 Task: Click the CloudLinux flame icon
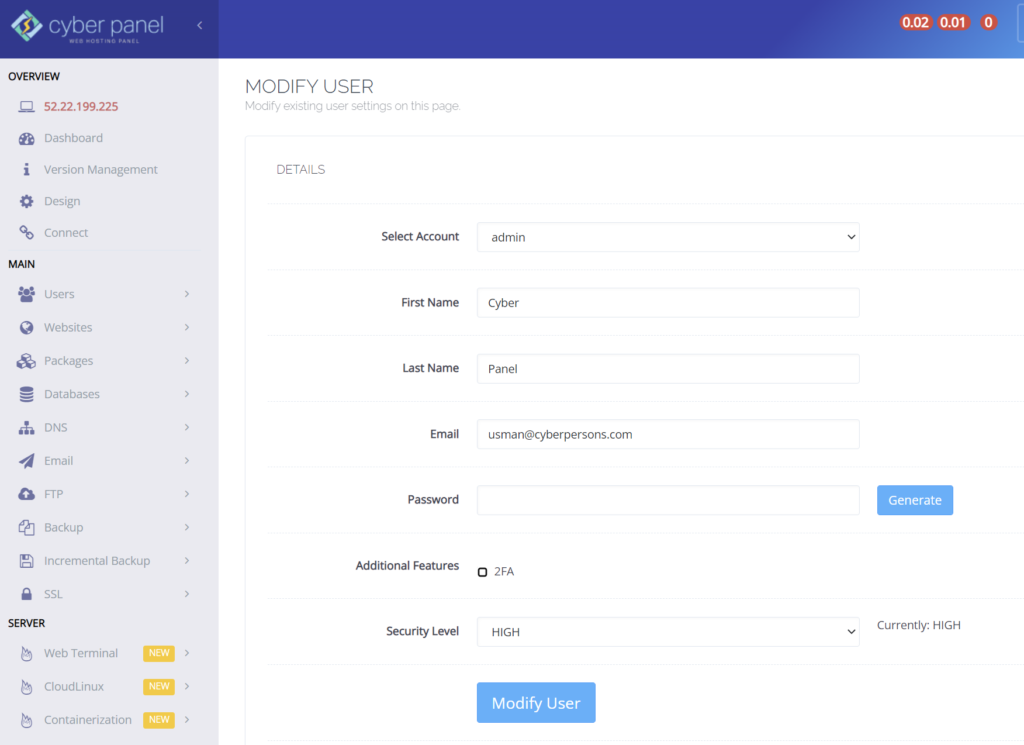coord(26,687)
